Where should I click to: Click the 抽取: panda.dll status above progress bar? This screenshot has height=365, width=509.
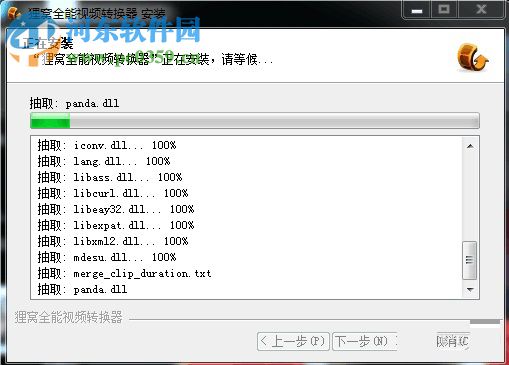coord(74,103)
